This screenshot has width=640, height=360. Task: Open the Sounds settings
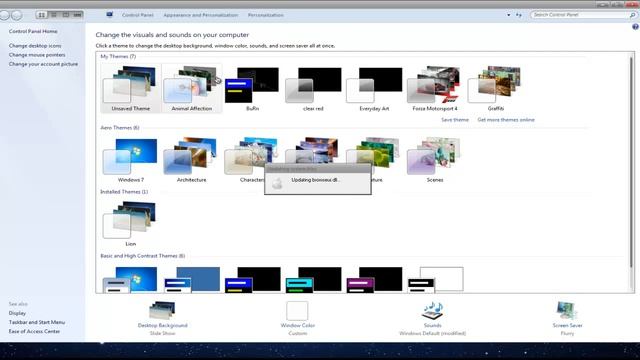pyautogui.click(x=432, y=318)
